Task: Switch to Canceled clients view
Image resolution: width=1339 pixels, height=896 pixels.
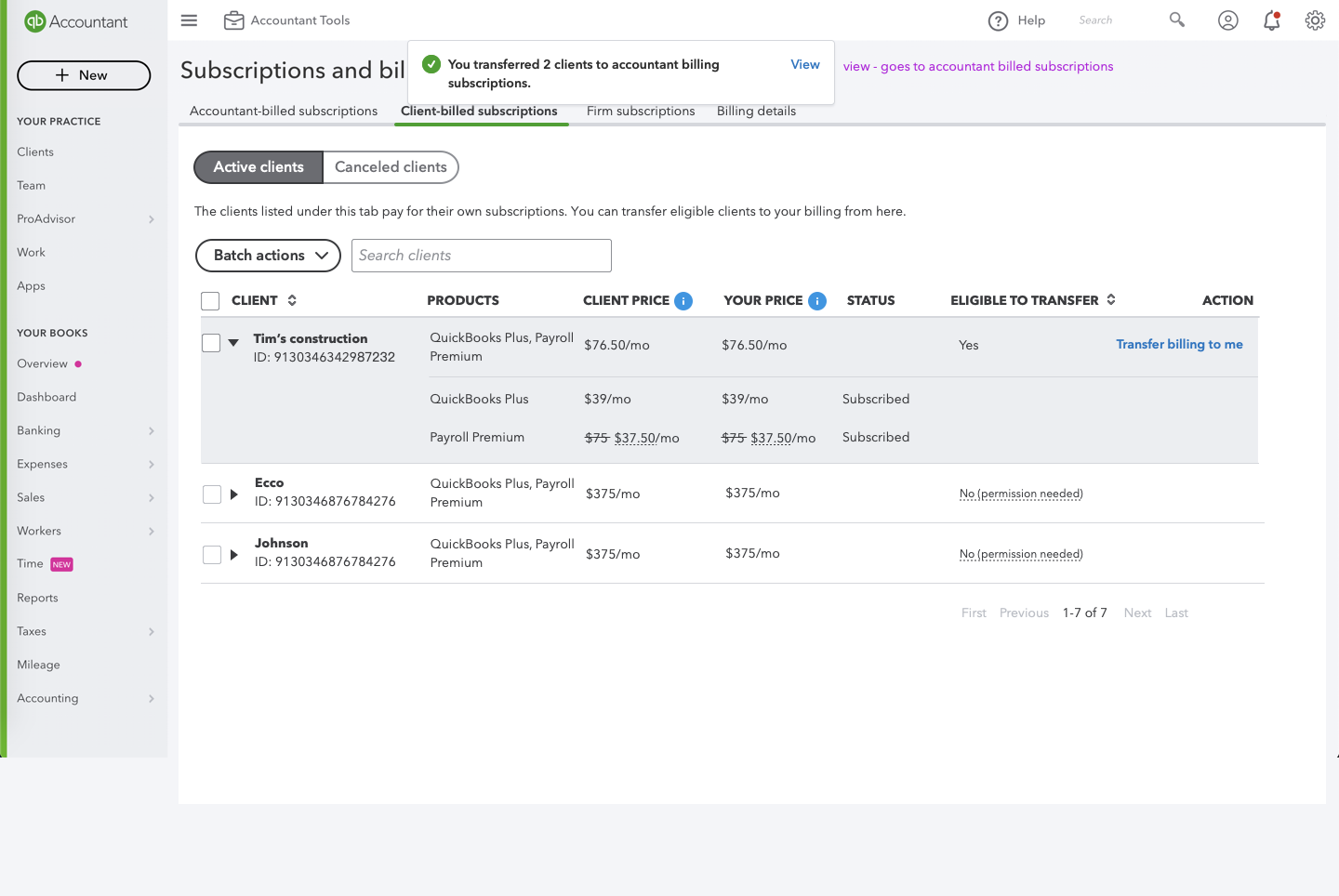Action: (391, 167)
